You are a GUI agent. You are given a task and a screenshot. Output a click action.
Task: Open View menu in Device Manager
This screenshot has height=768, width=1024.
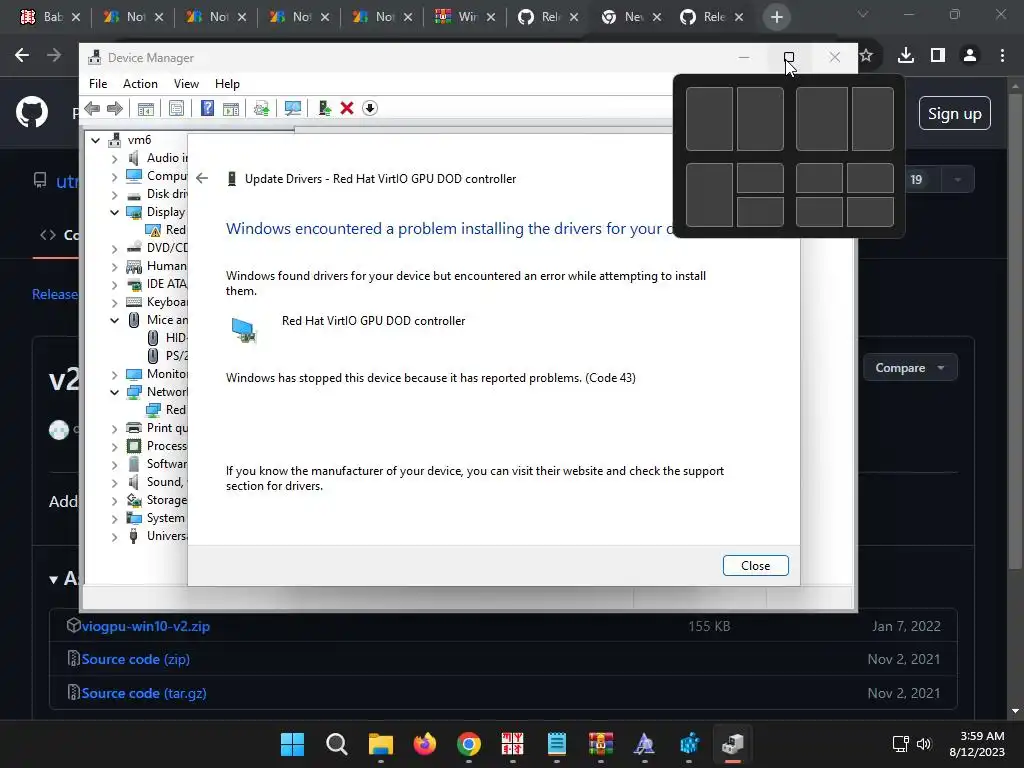click(x=186, y=84)
